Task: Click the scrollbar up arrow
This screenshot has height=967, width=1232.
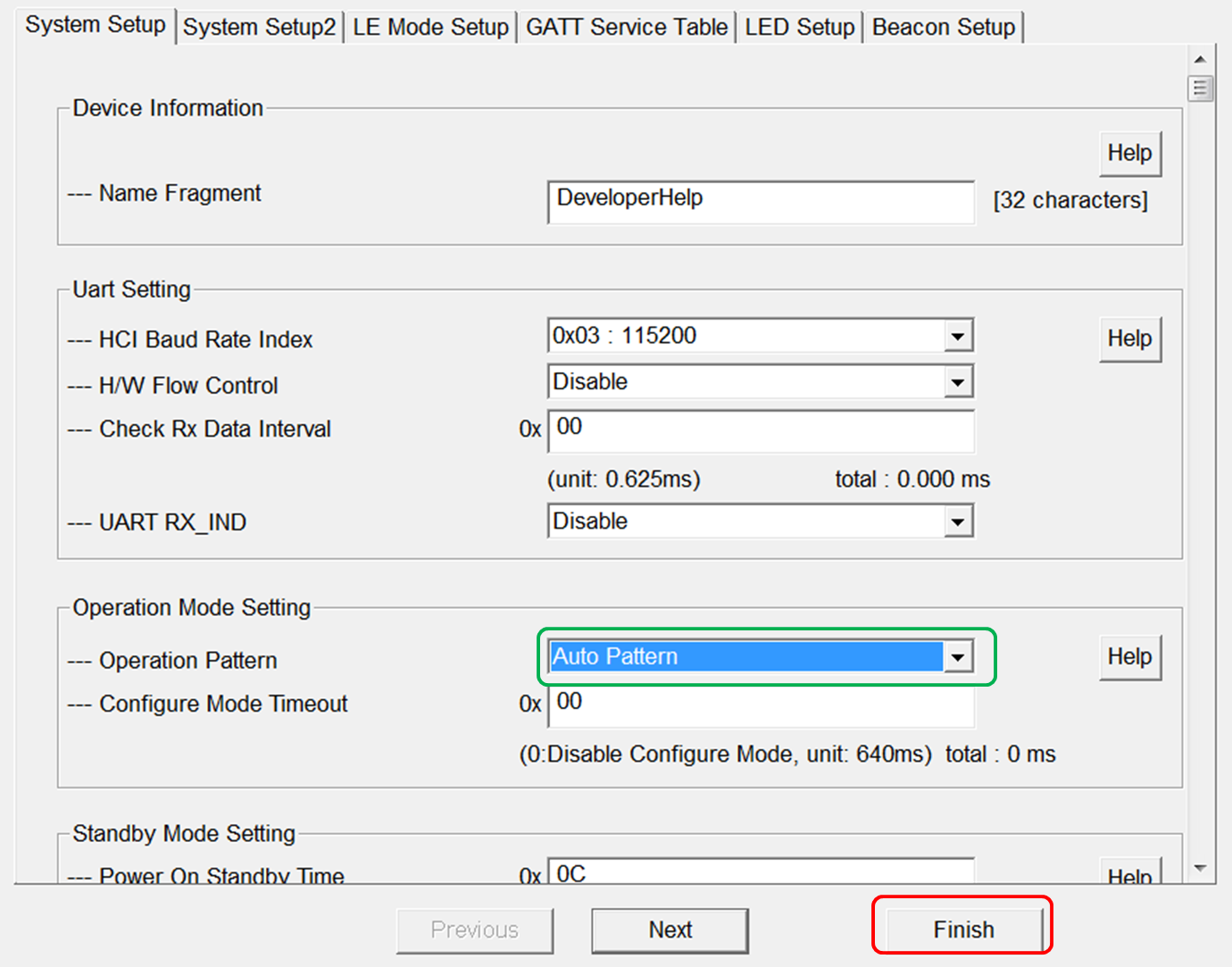Action: (1200, 59)
